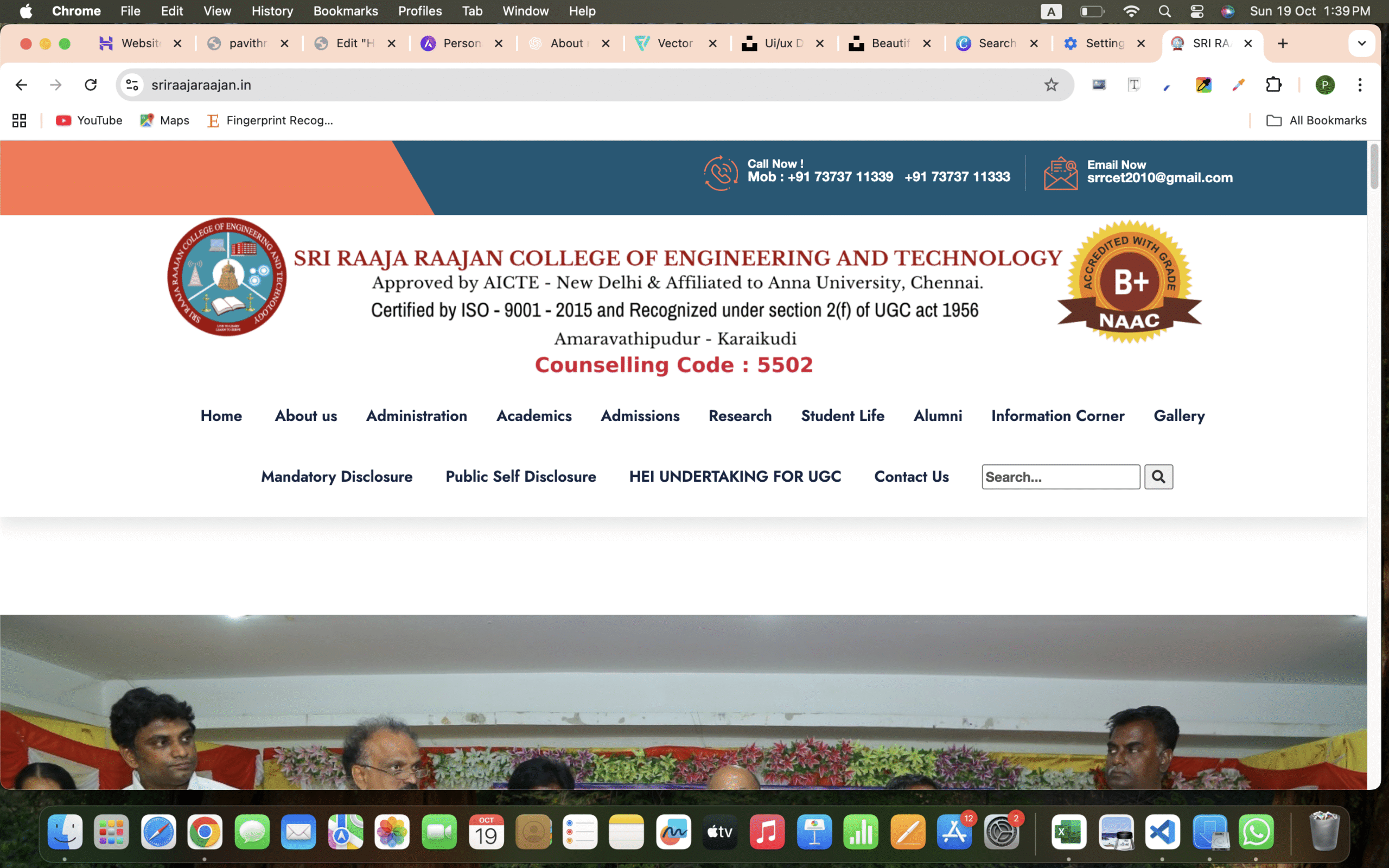Open YouTube from the bookmarks bar
The image size is (1389, 868).
88,120
